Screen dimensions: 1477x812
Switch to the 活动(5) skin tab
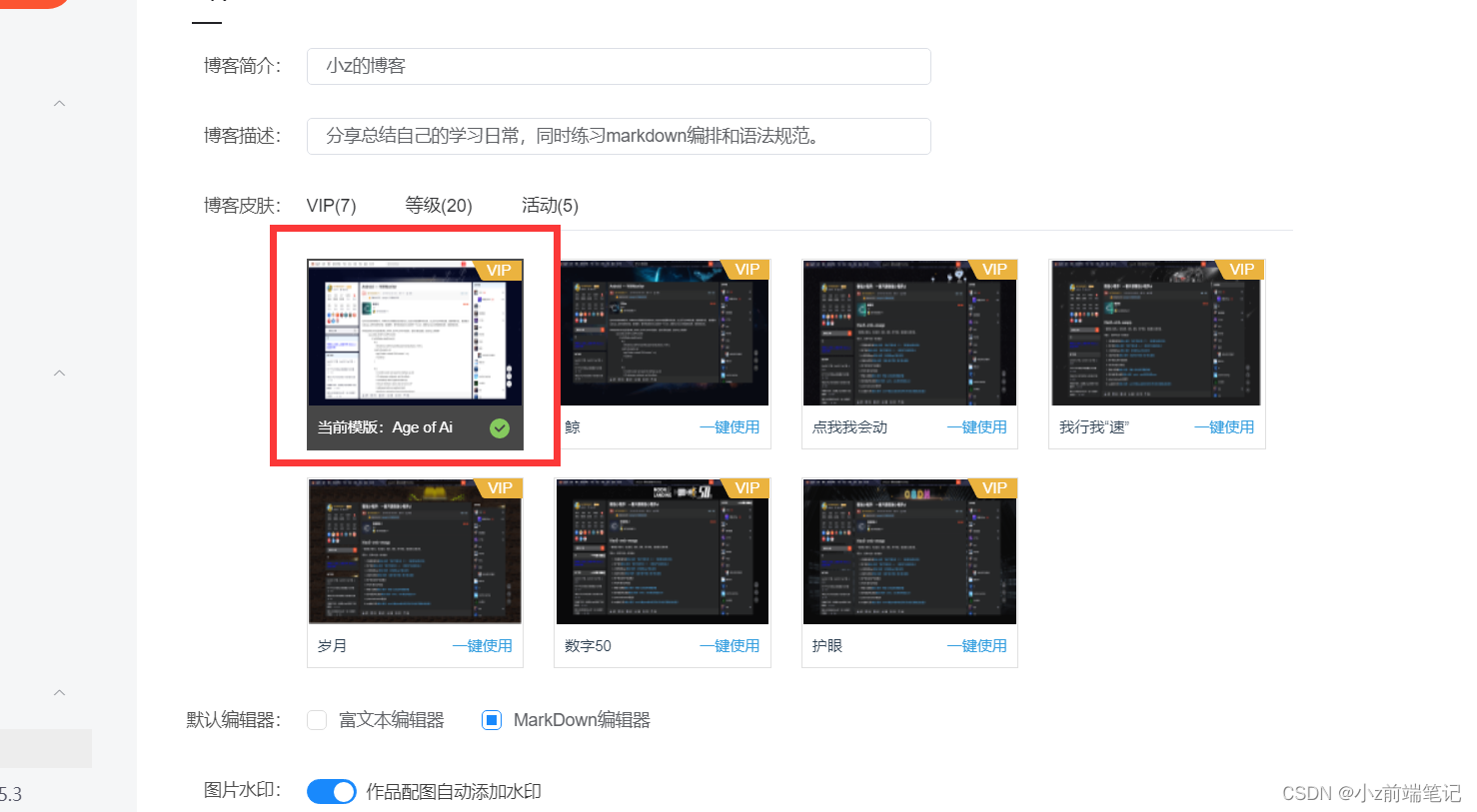click(550, 205)
